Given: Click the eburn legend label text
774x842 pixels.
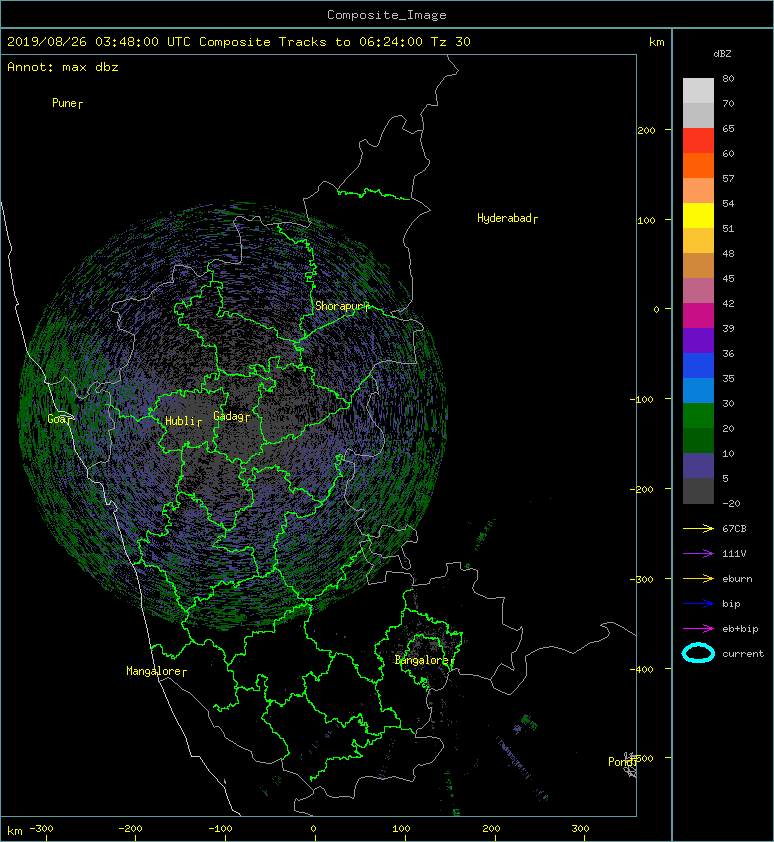Looking at the screenshot, I should [737, 579].
